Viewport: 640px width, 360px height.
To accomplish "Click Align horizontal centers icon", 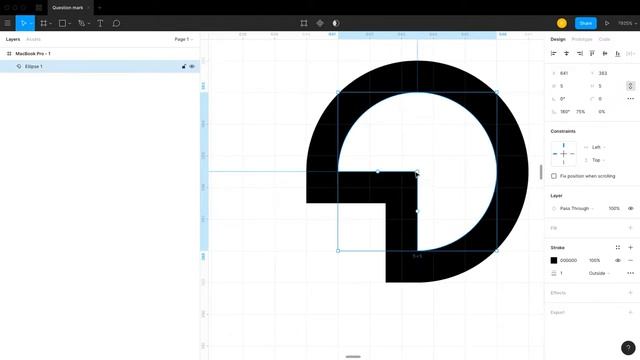I will click(566, 53).
